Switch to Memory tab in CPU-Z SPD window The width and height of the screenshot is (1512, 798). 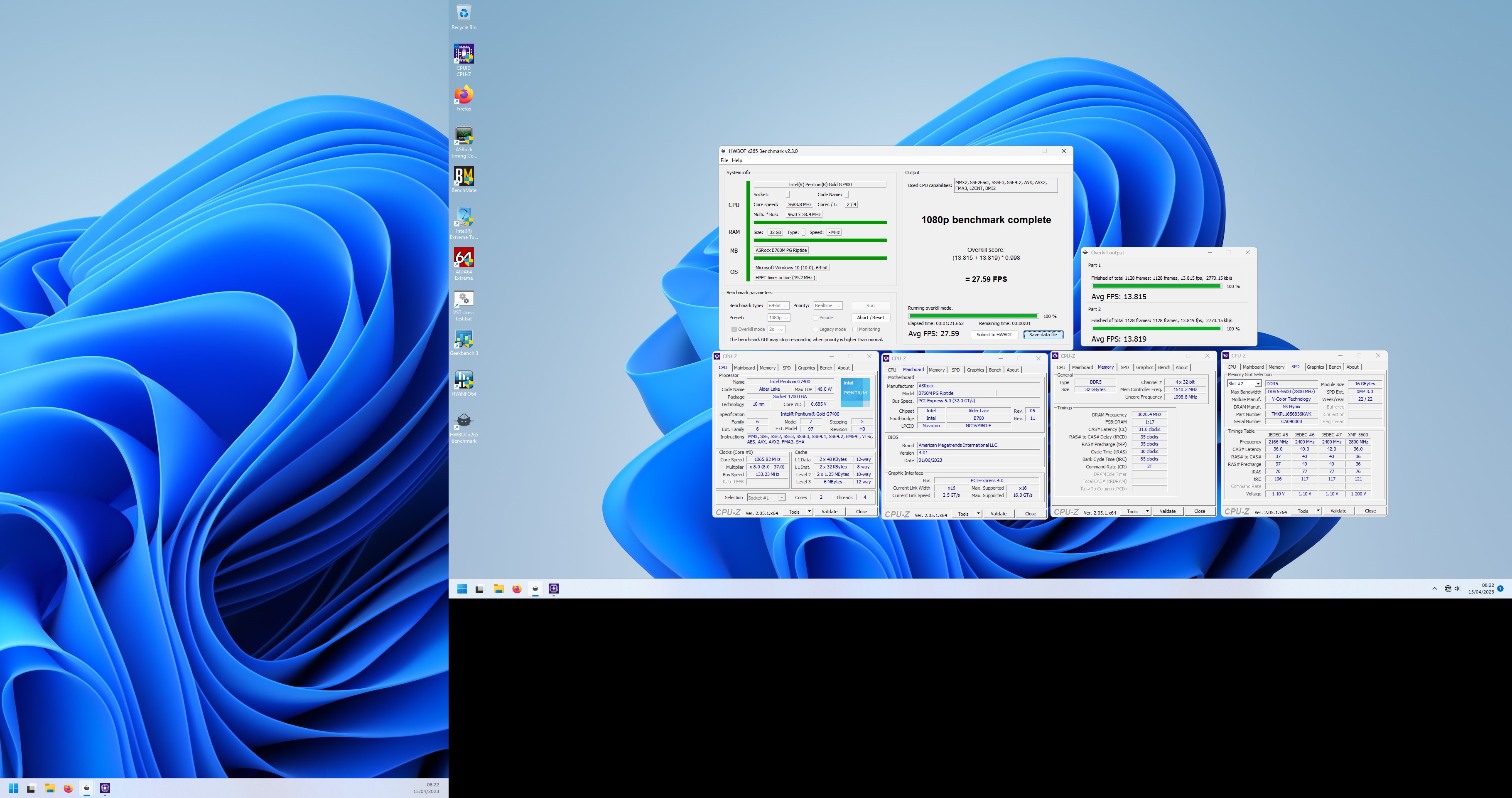coord(1276,367)
